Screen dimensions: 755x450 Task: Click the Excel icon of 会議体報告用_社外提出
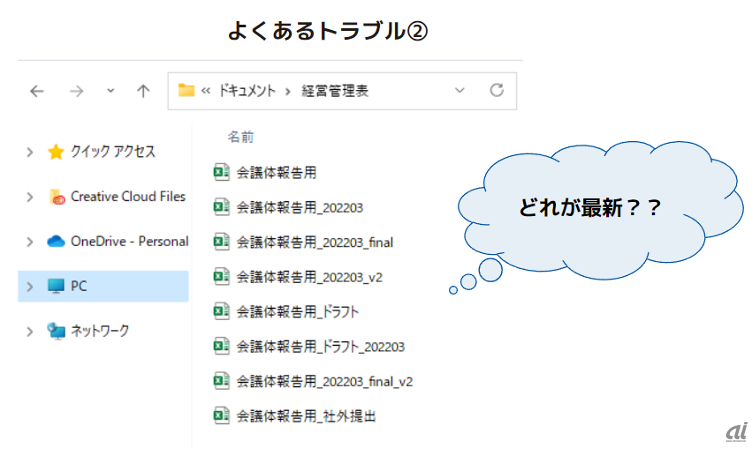click(221, 415)
